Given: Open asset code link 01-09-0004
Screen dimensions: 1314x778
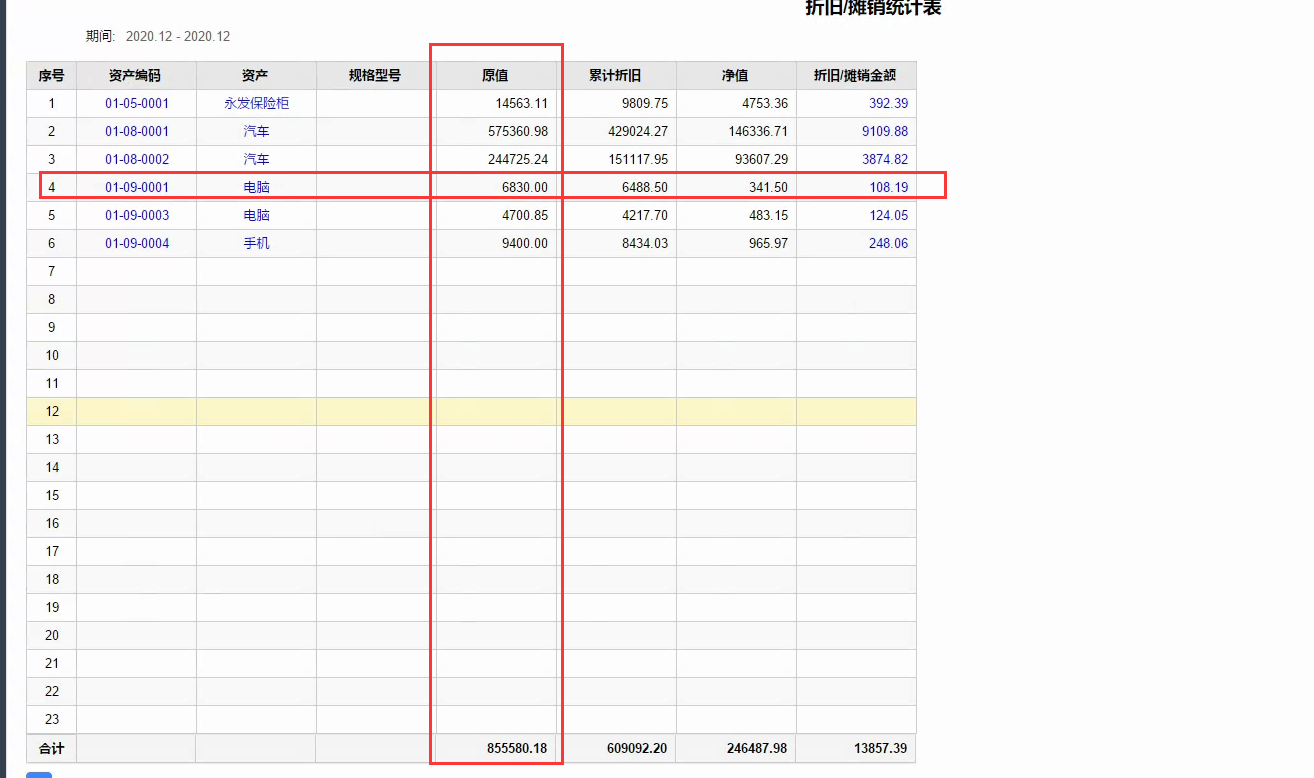Looking at the screenshot, I should (x=137, y=243).
